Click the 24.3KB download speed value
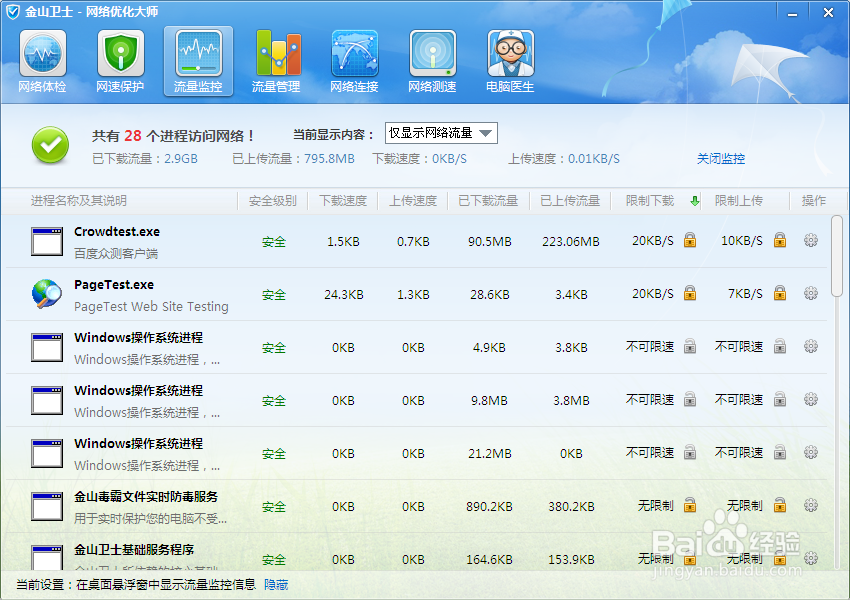 [x=344, y=295]
